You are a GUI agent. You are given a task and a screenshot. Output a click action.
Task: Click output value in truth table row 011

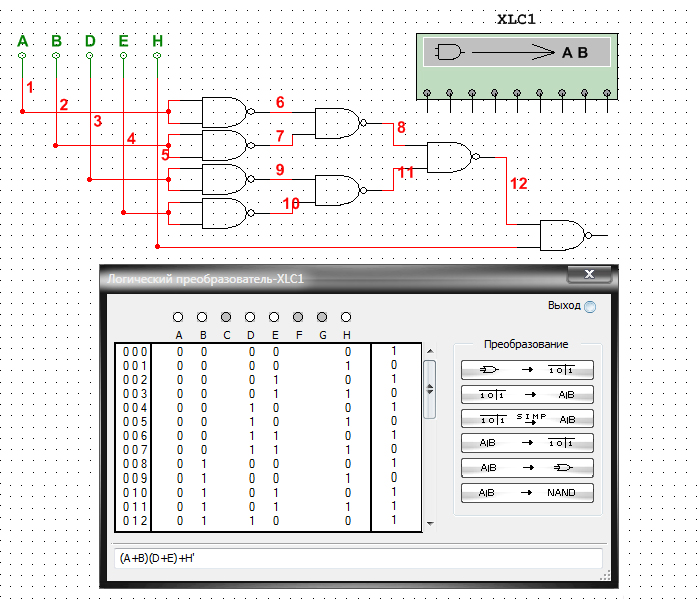tap(394, 506)
